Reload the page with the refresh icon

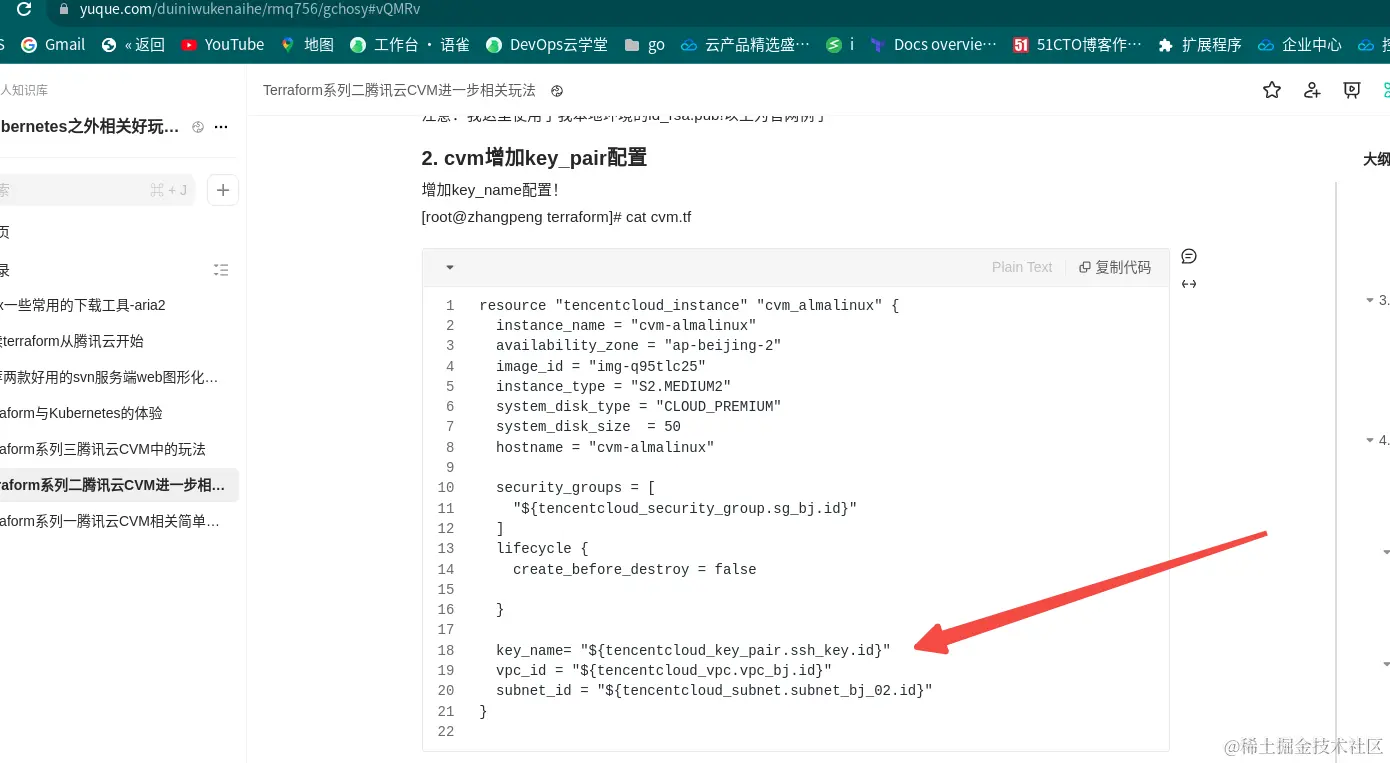[x=23, y=9]
